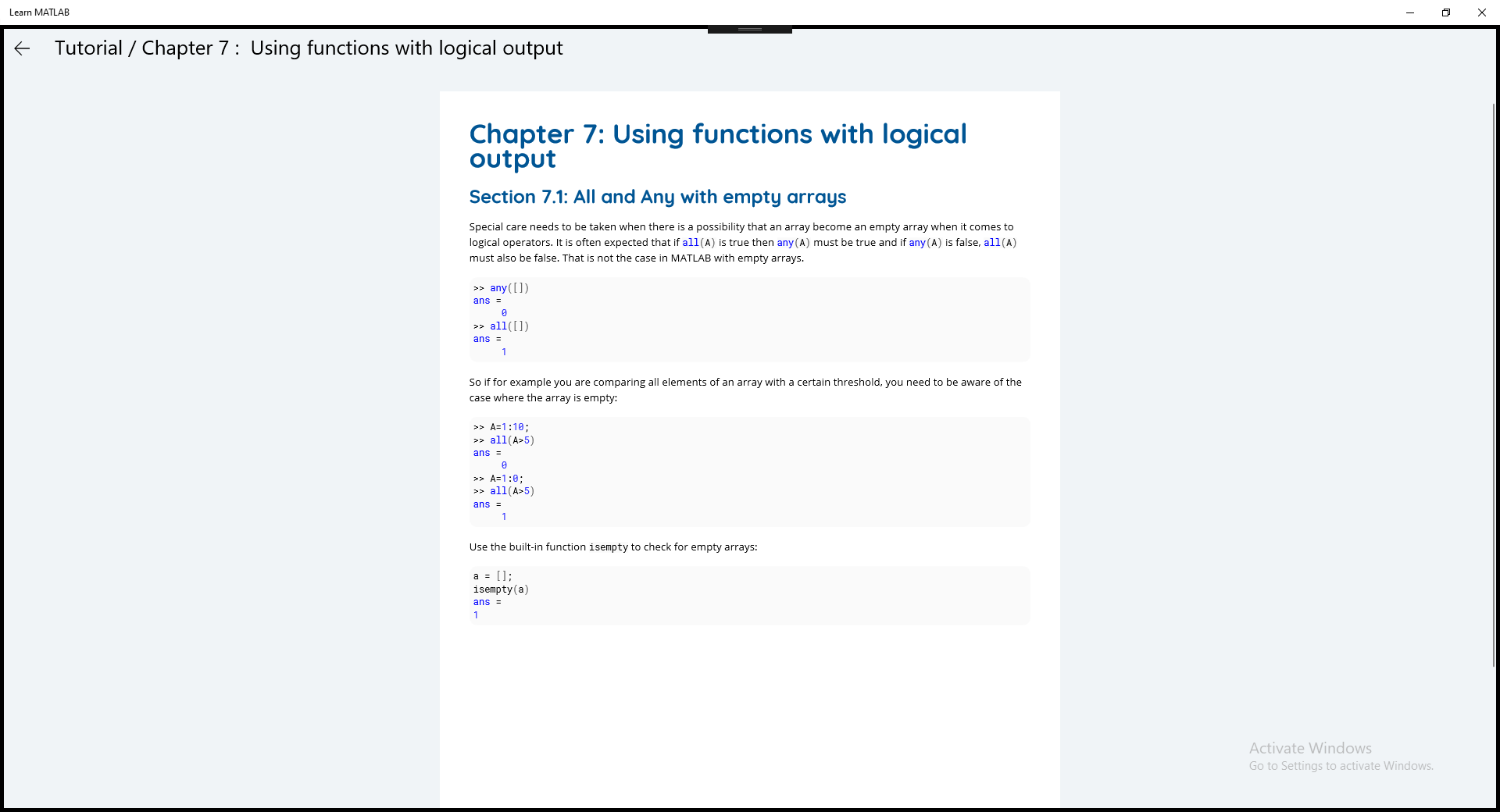Click inline "isempty" in the built-in function sentence

(608, 547)
